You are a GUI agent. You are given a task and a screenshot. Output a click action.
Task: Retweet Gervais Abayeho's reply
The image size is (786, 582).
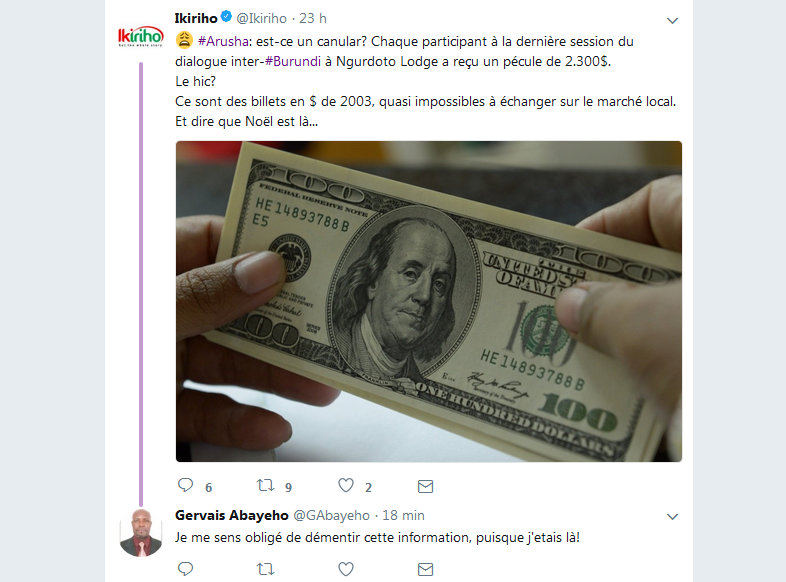pyautogui.click(x=265, y=569)
